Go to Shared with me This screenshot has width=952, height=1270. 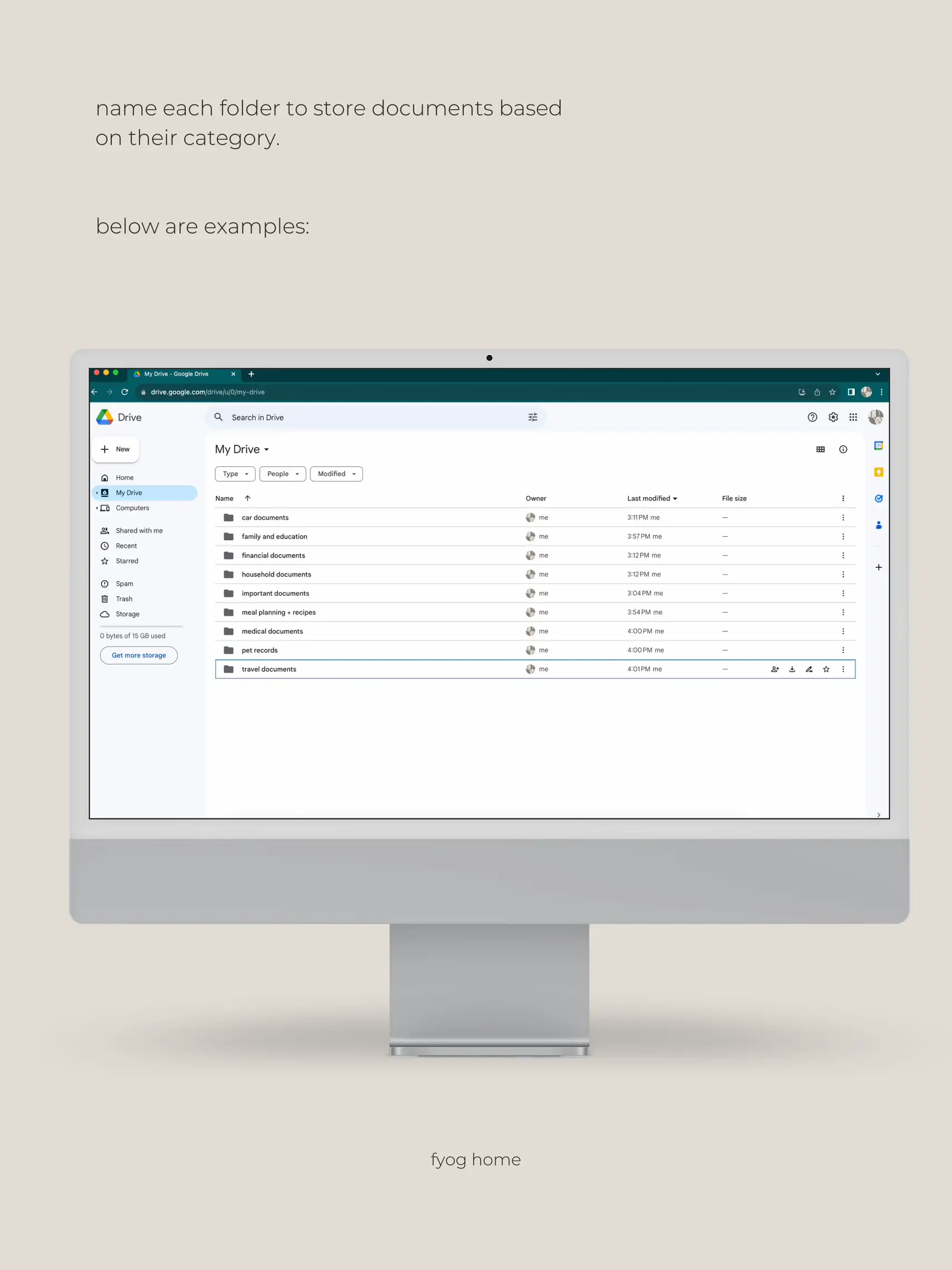[x=139, y=531]
